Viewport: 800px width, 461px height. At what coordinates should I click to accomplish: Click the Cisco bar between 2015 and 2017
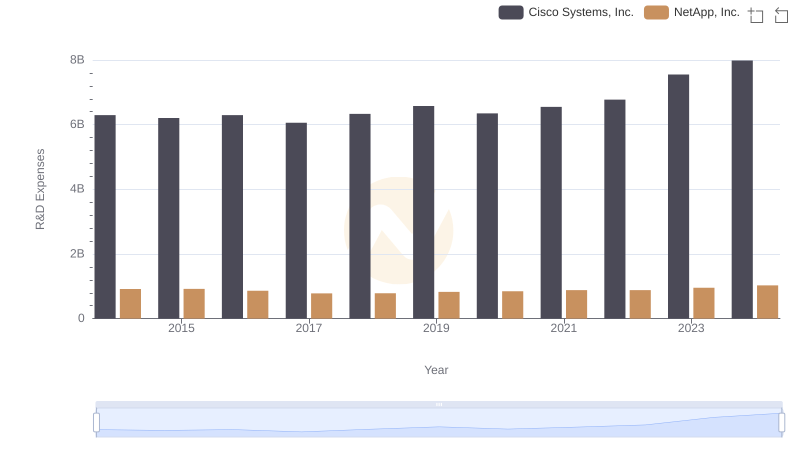(232, 217)
